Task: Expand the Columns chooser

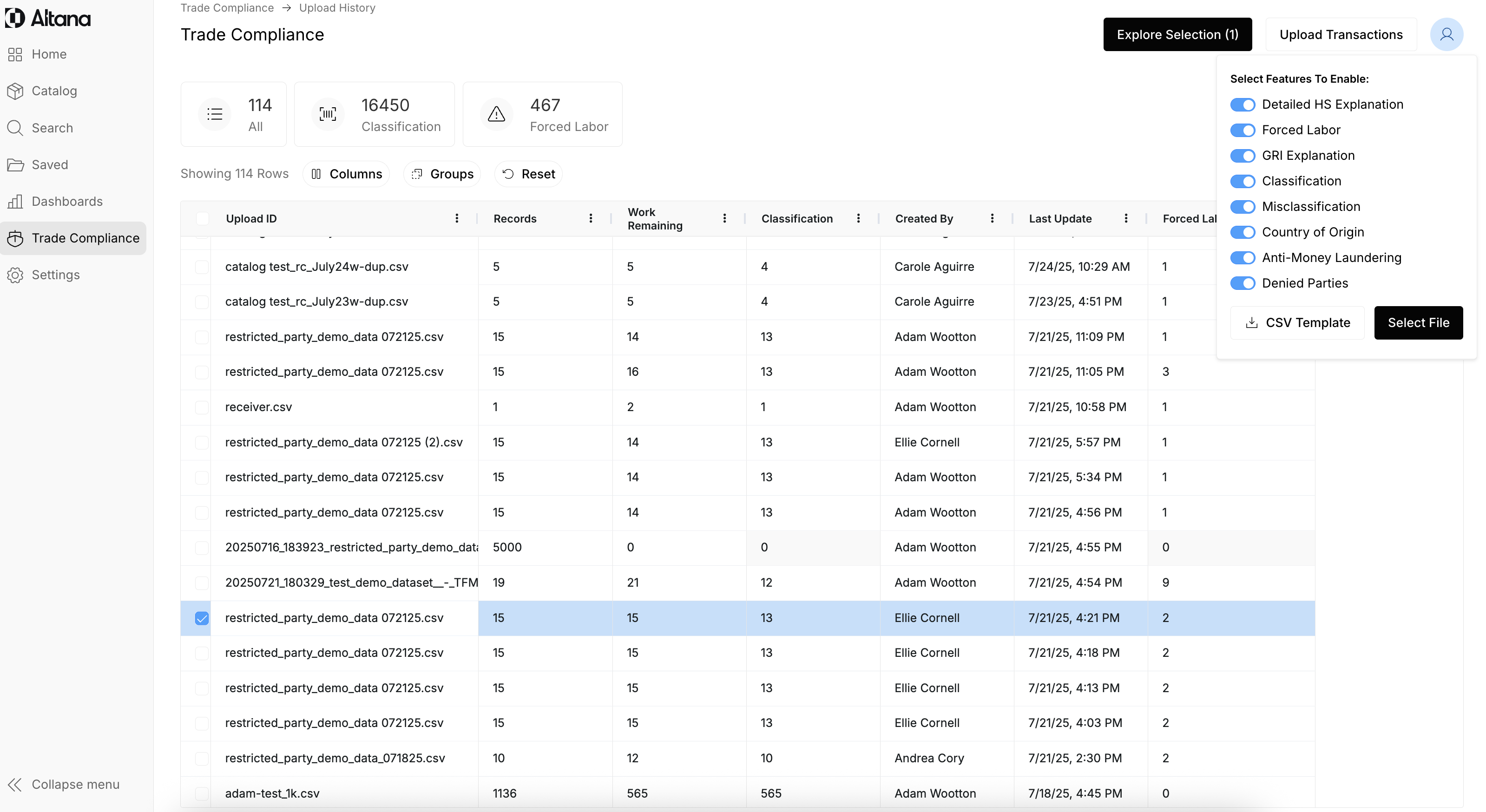Action: (x=346, y=174)
